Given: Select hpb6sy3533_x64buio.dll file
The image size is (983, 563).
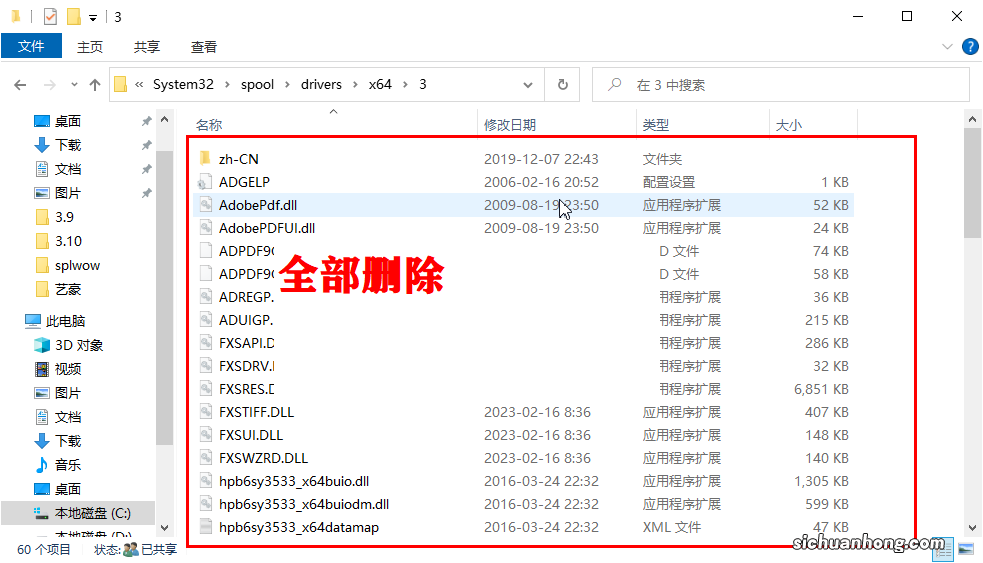Looking at the screenshot, I should pos(523,481).
